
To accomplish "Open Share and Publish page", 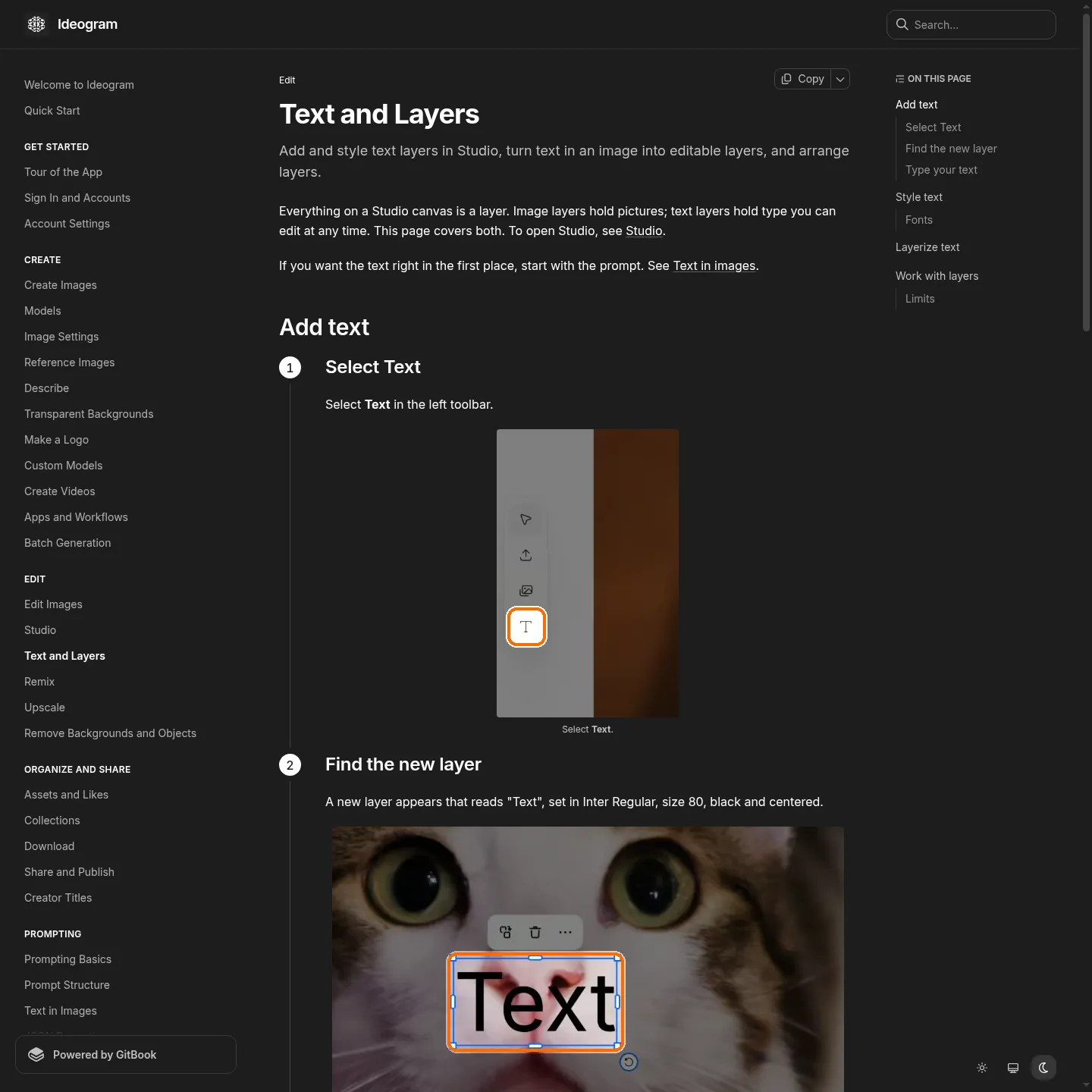I will pyautogui.click(x=69, y=872).
